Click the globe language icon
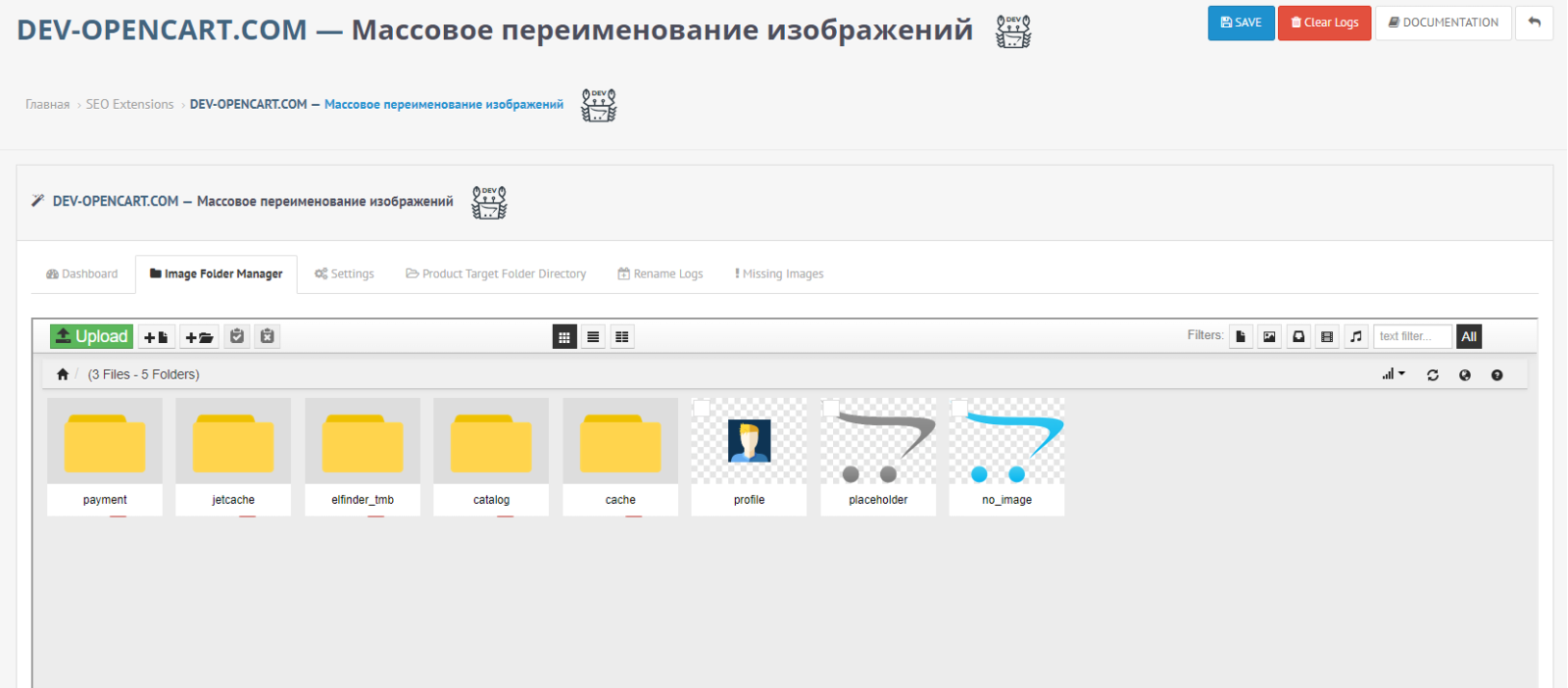Screen dimensions: 1568x688 [x=1465, y=374]
